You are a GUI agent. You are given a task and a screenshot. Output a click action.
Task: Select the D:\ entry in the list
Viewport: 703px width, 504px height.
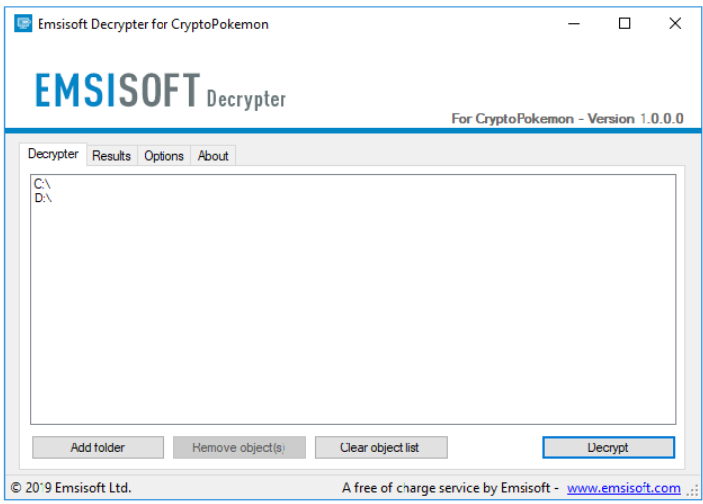(43, 198)
